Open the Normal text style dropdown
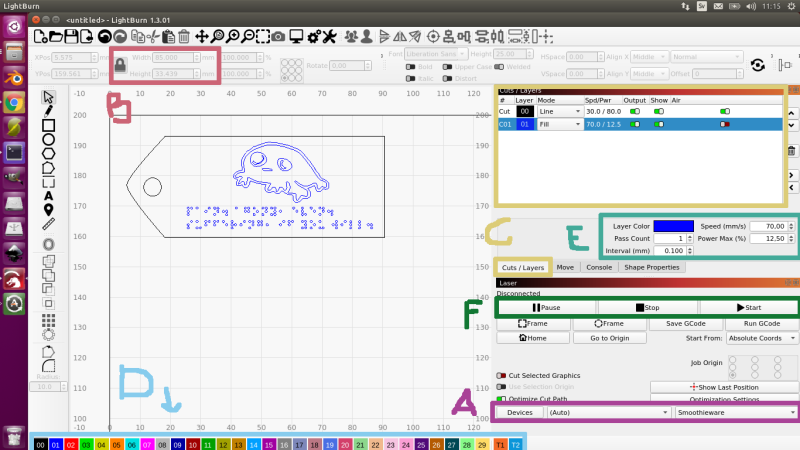The image size is (800, 450). (707, 57)
